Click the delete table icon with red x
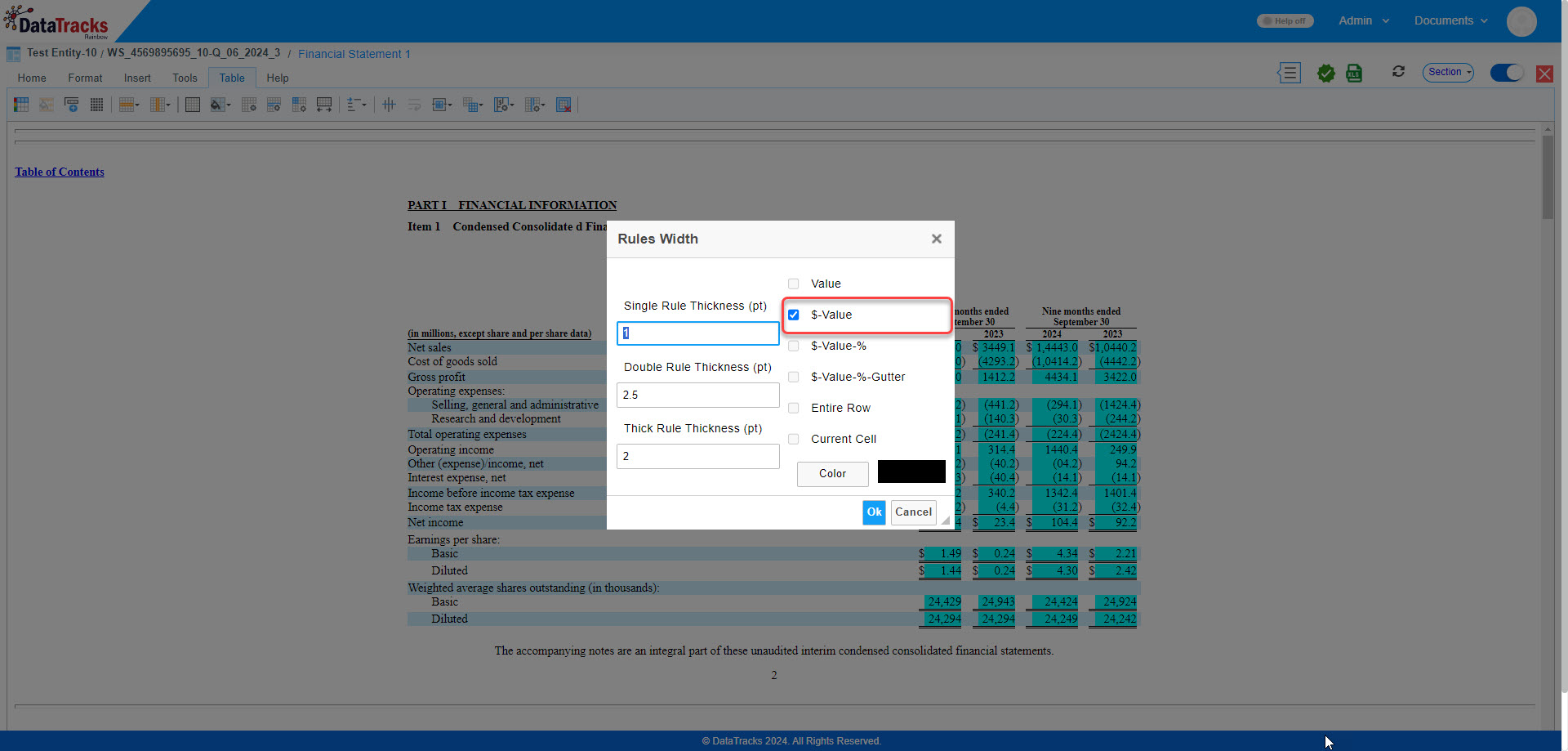This screenshot has width=1568, height=751. point(563,105)
